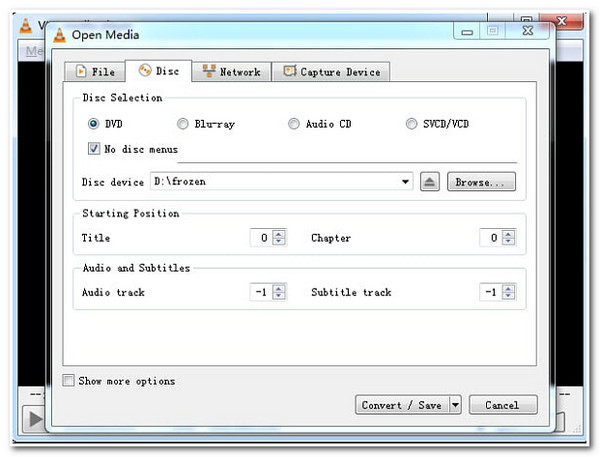Click the Cancel button
Image resolution: width=600 pixels, height=457 pixels.
[503, 405]
